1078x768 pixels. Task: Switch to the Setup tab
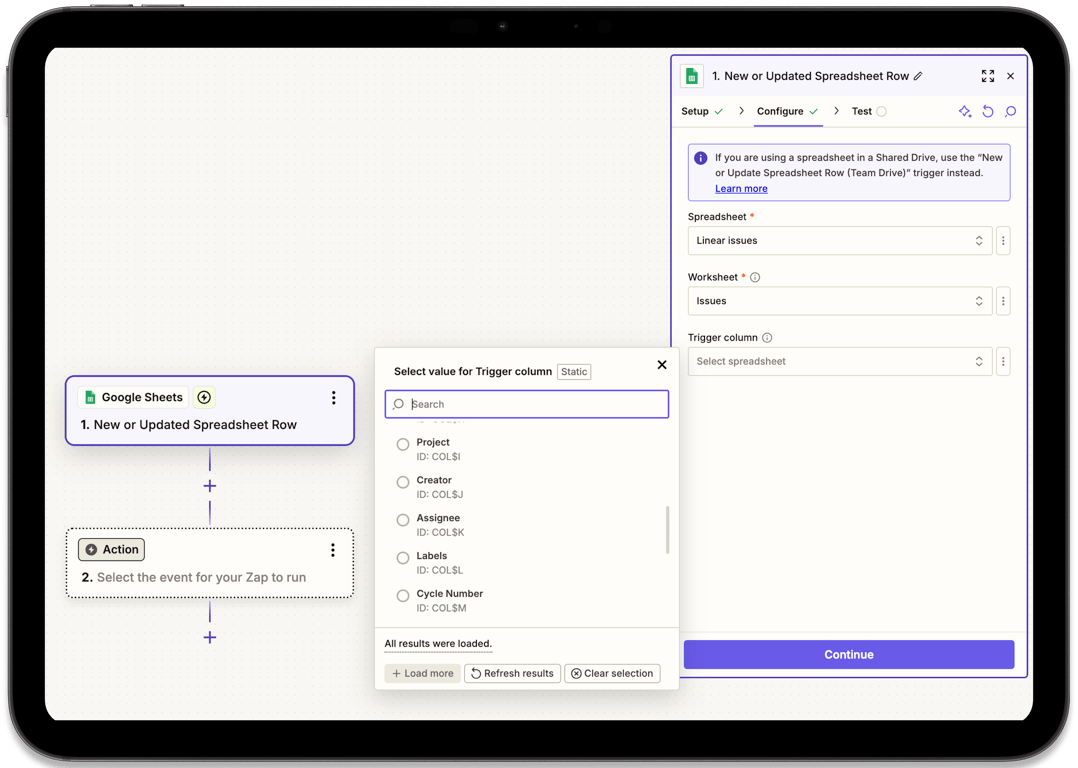point(701,111)
